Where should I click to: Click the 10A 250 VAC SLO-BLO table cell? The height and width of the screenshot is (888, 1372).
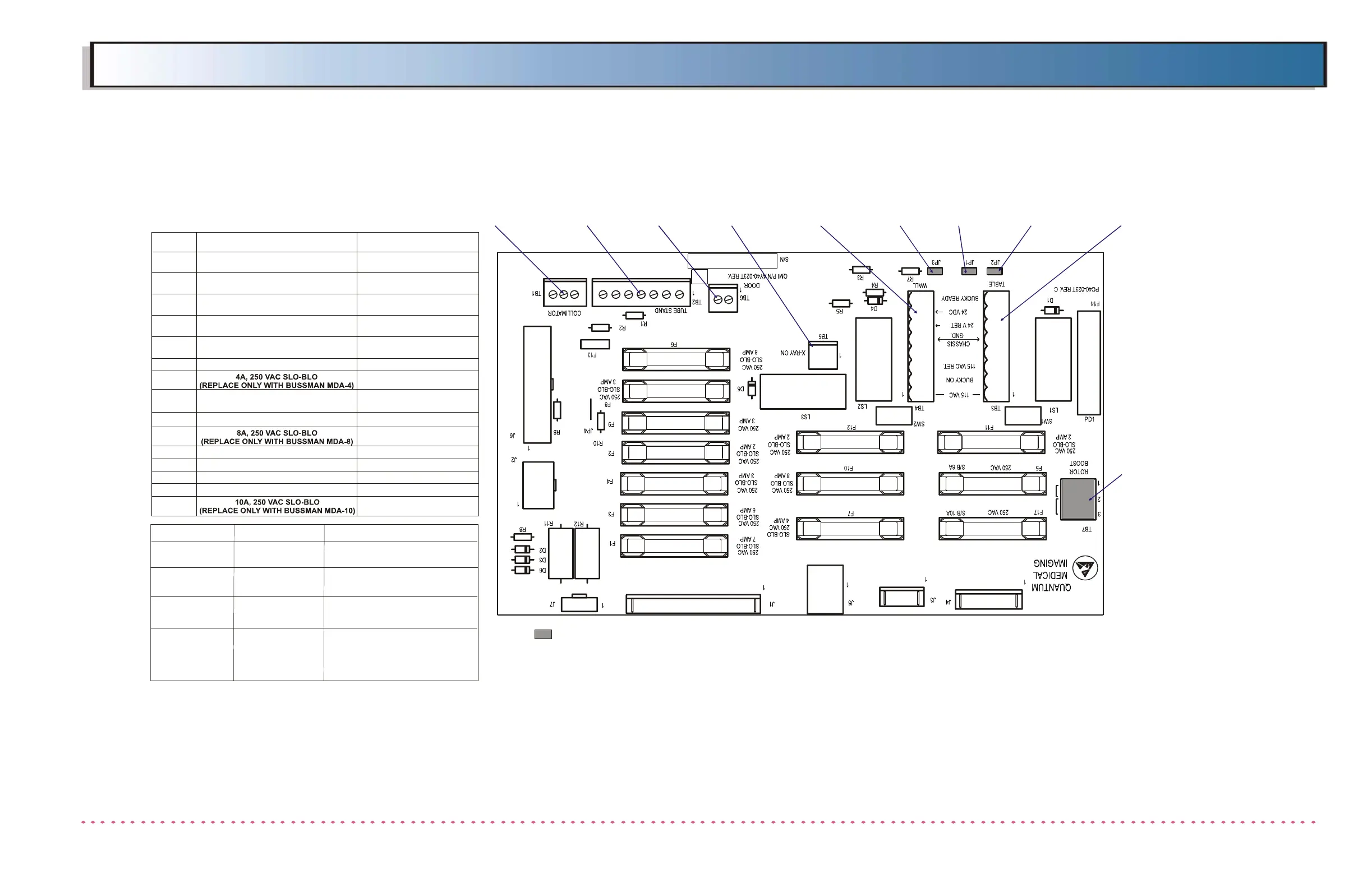pos(276,506)
